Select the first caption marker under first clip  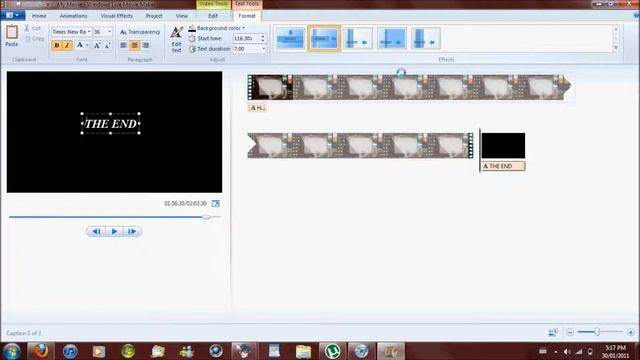(x=257, y=108)
